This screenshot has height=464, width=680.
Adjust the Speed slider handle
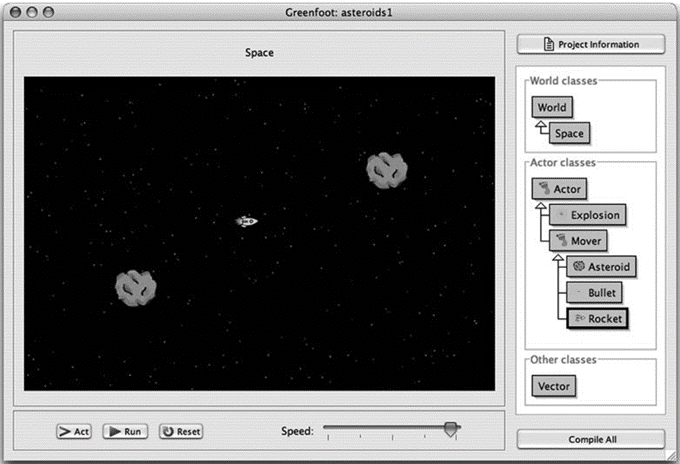451,429
